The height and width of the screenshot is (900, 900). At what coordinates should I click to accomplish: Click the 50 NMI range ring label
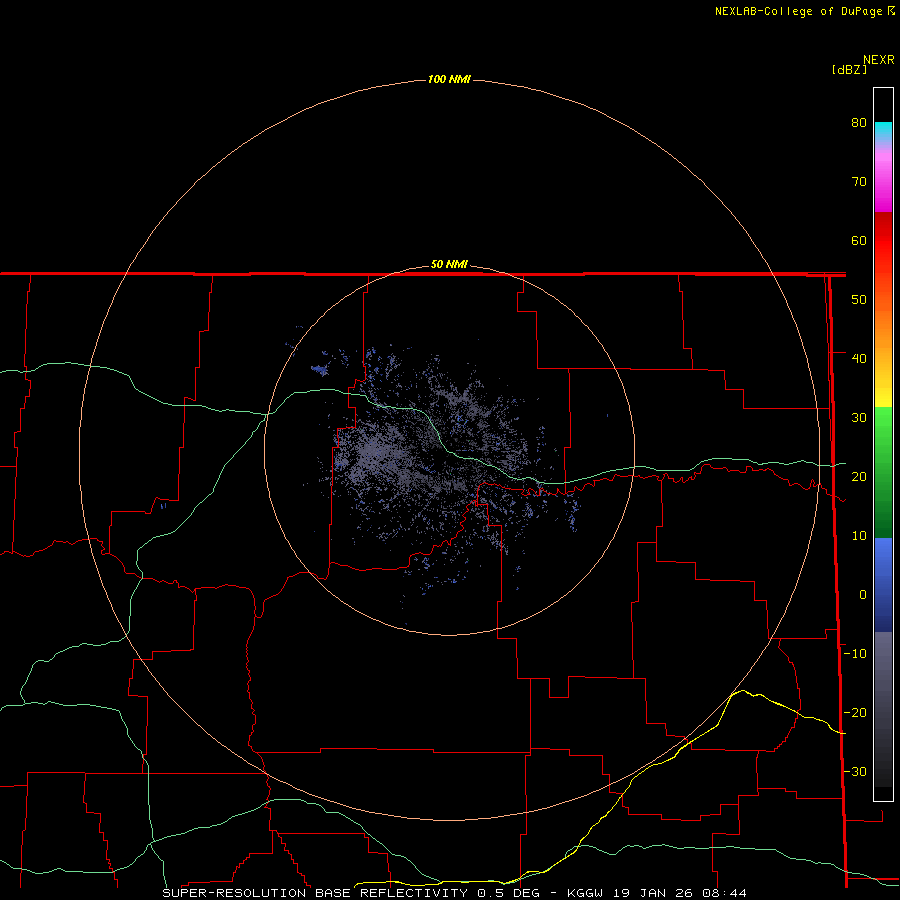point(449,265)
